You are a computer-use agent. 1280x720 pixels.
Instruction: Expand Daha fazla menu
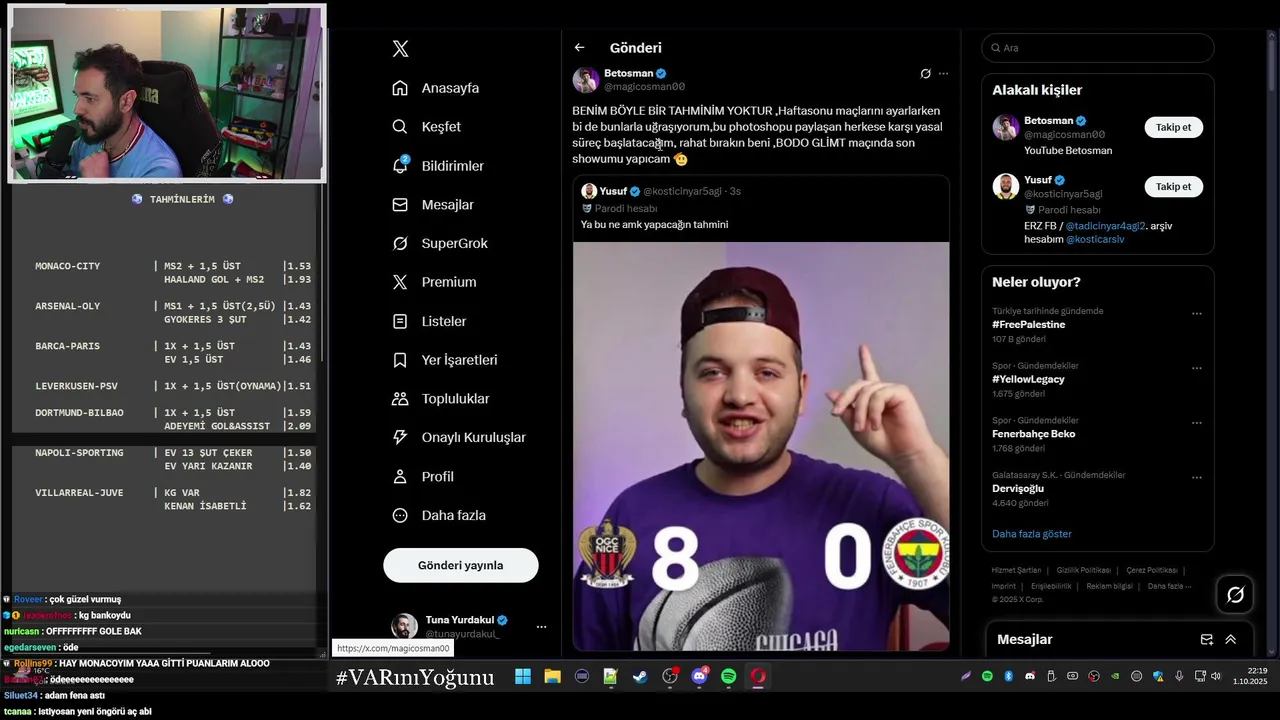(439, 515)
